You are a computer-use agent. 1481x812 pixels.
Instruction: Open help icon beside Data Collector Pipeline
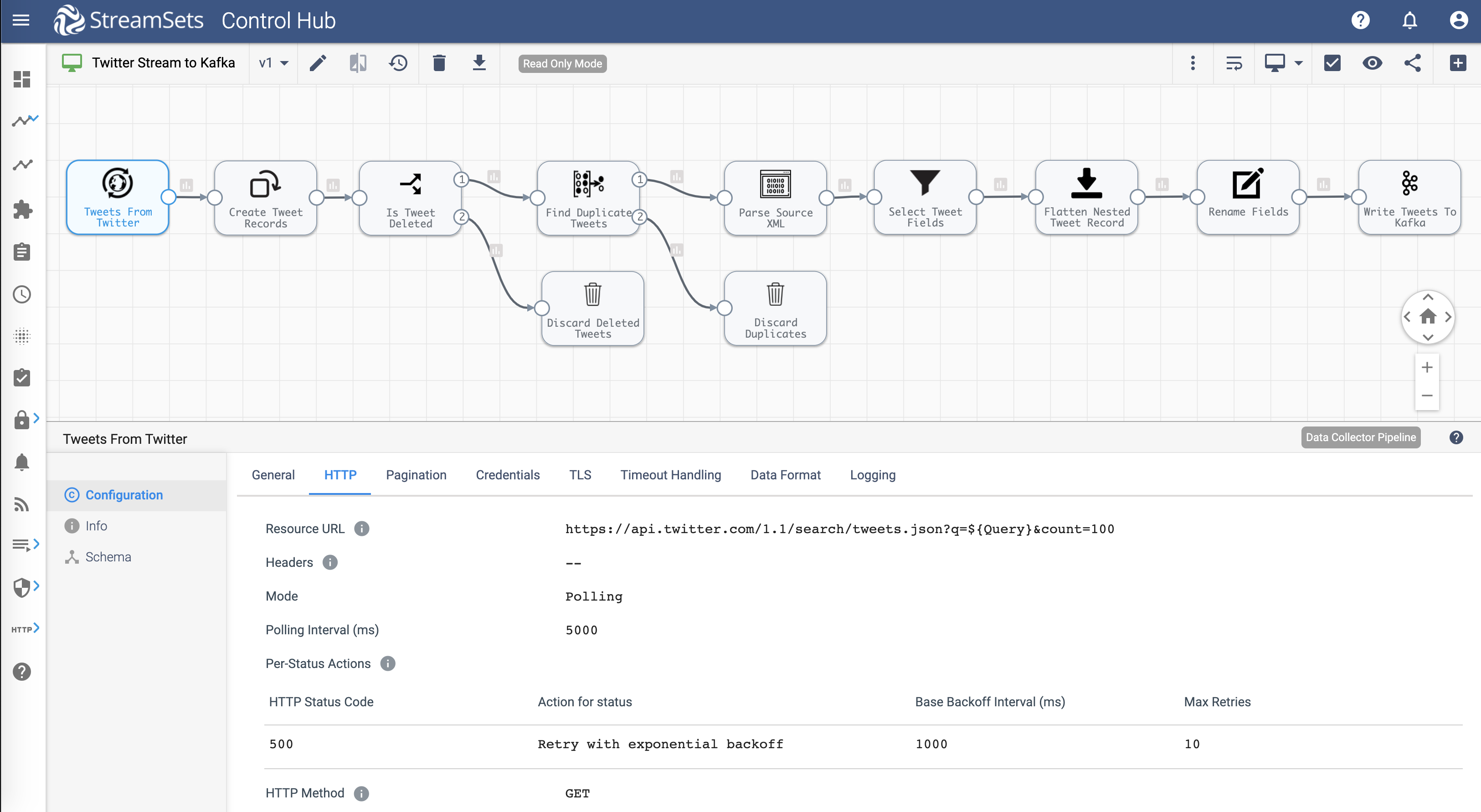[x=1455, y=437]
